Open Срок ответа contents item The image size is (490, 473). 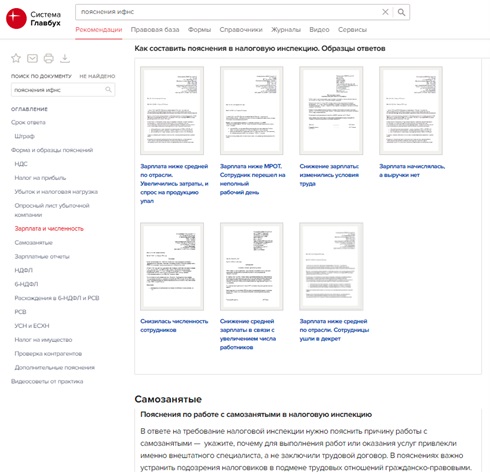(x=28, y=122)
